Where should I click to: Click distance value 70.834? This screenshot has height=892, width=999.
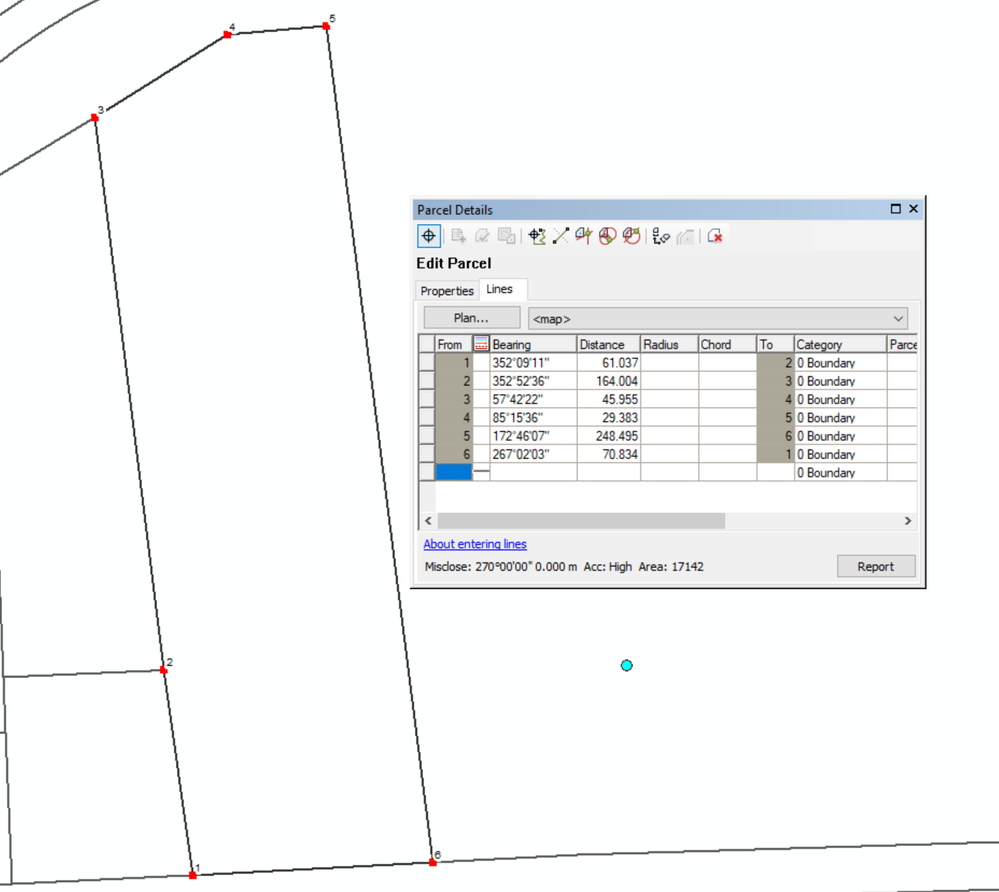[x=608, y=454]
